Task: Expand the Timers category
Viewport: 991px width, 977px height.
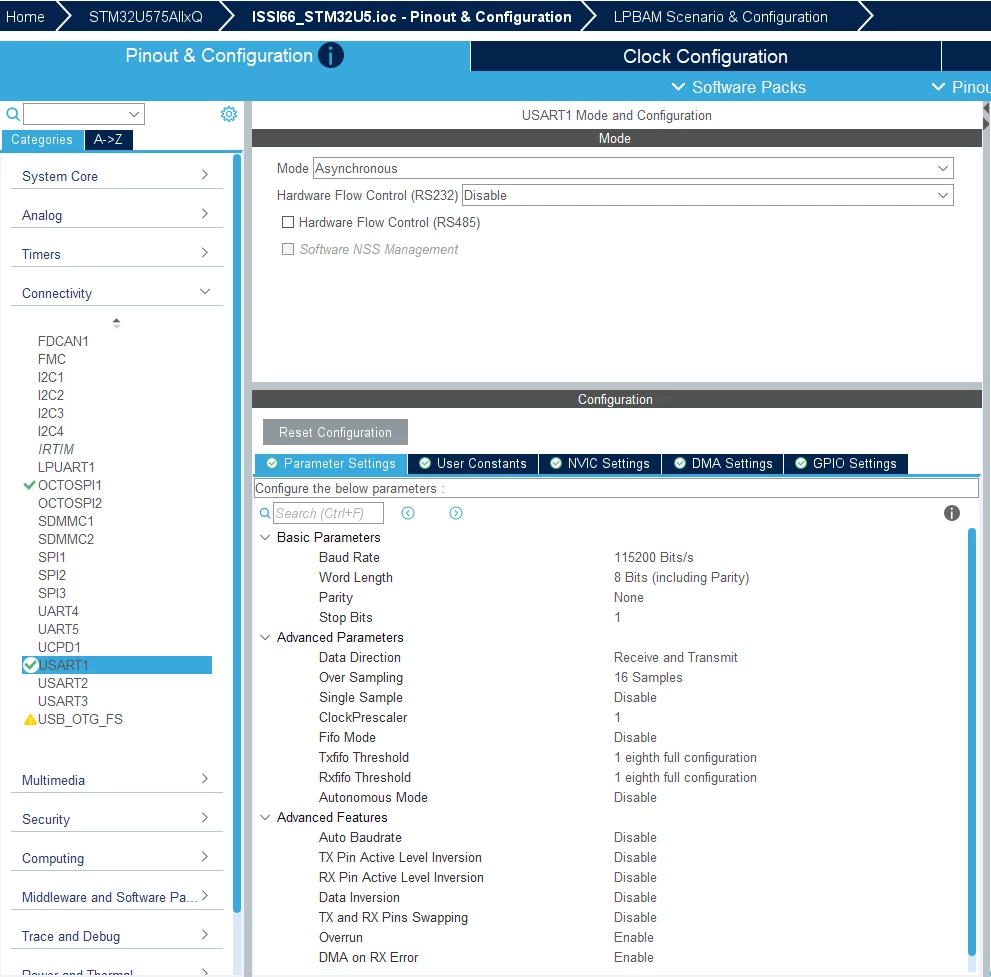Action: tap(117, 254)
